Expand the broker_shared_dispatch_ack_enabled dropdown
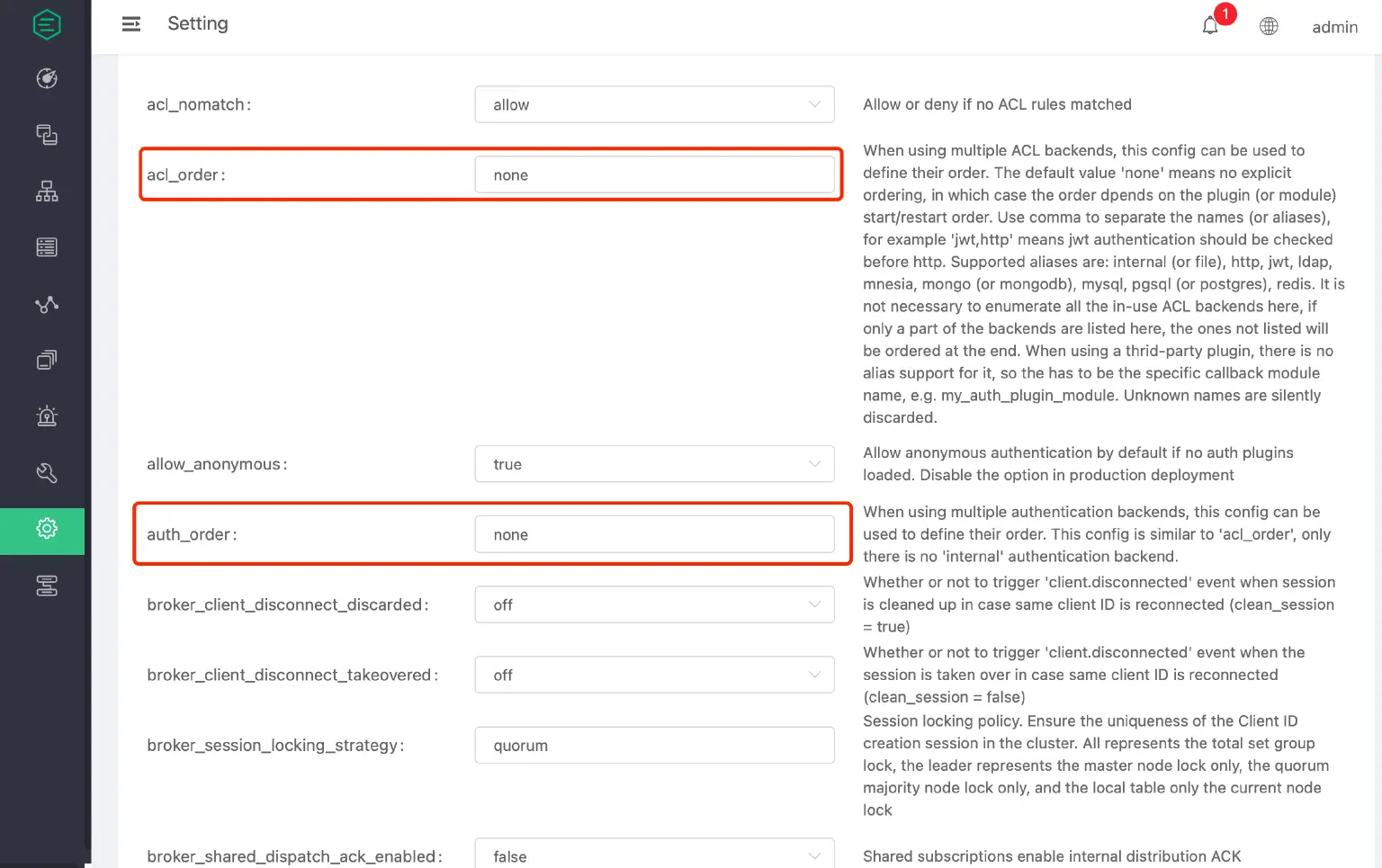1382x868 pixels. click(x=654, y=855)
